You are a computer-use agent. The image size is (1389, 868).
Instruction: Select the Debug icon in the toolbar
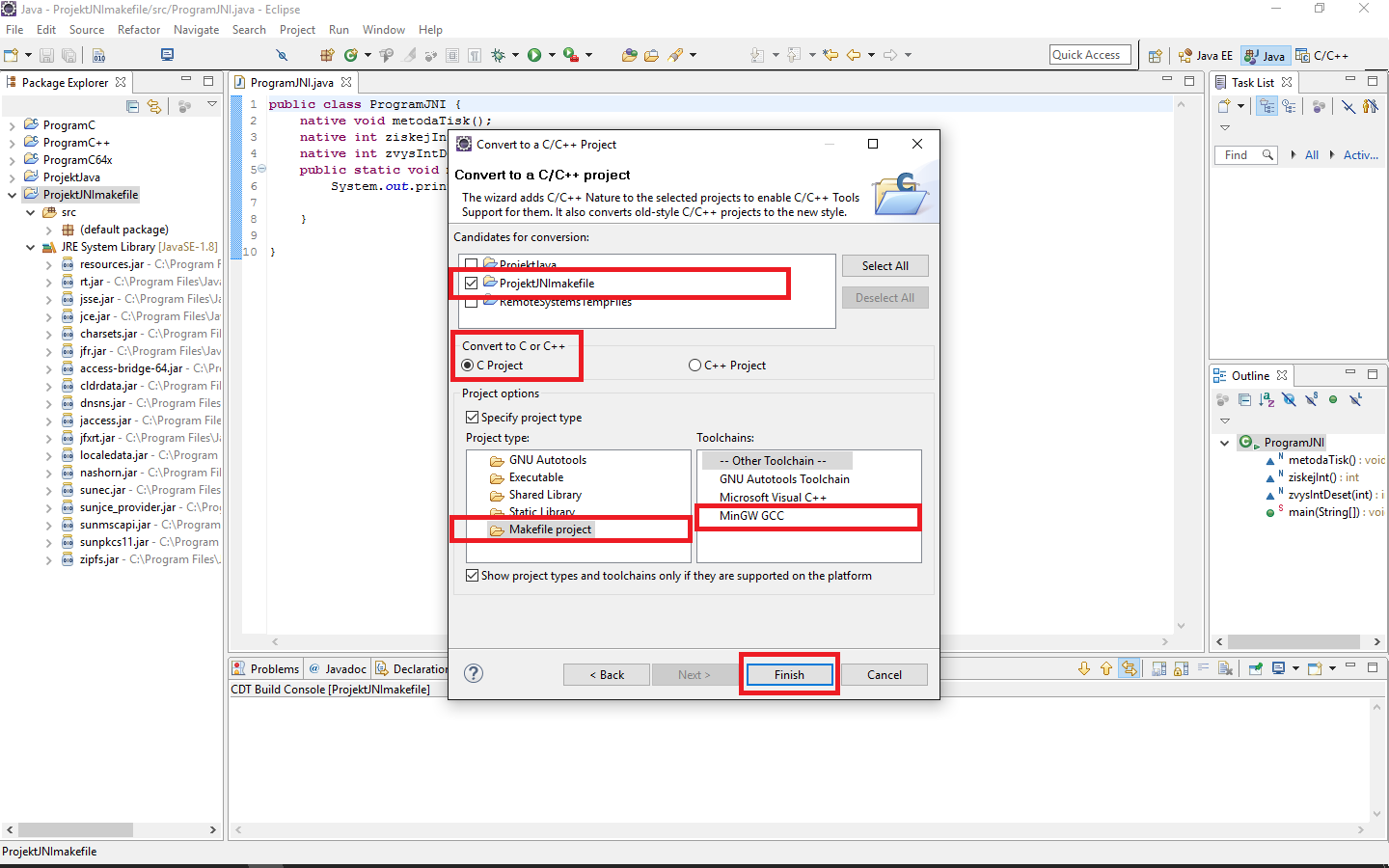point(500,55)
